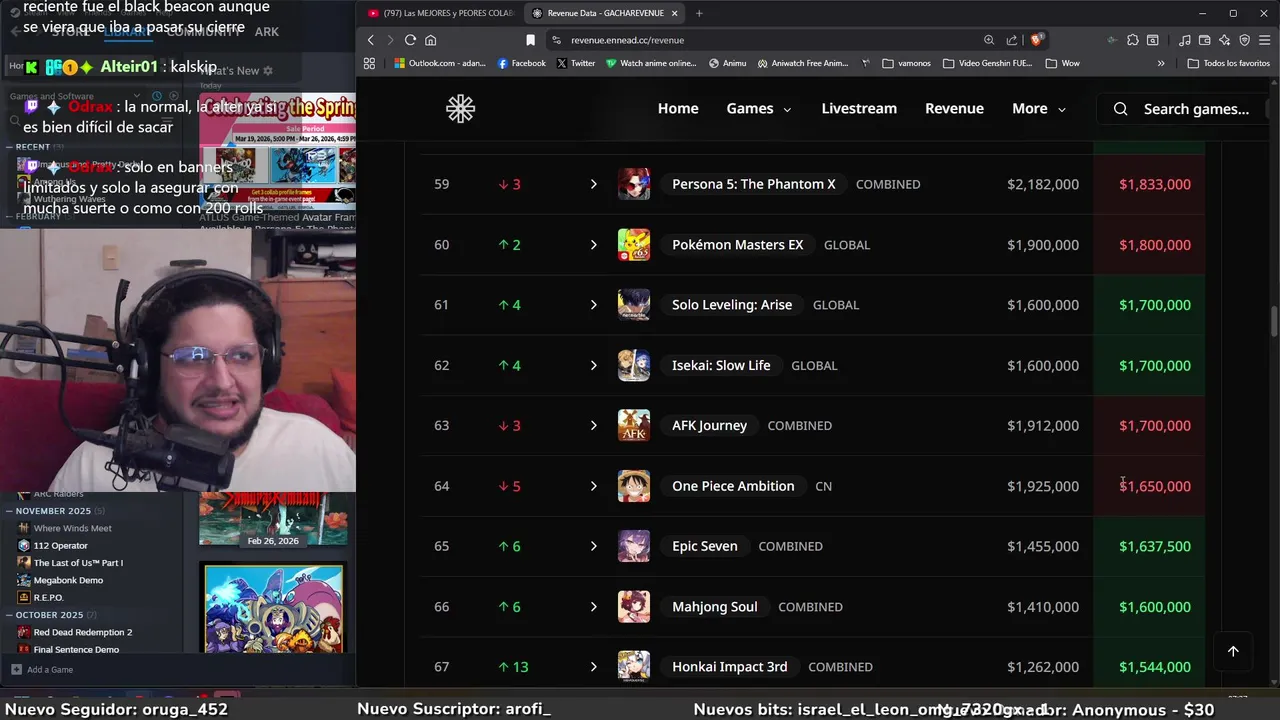Click the Isekai: Slow Life game icon
Screen dimensions: 1280x720
[x=634, y=365]
